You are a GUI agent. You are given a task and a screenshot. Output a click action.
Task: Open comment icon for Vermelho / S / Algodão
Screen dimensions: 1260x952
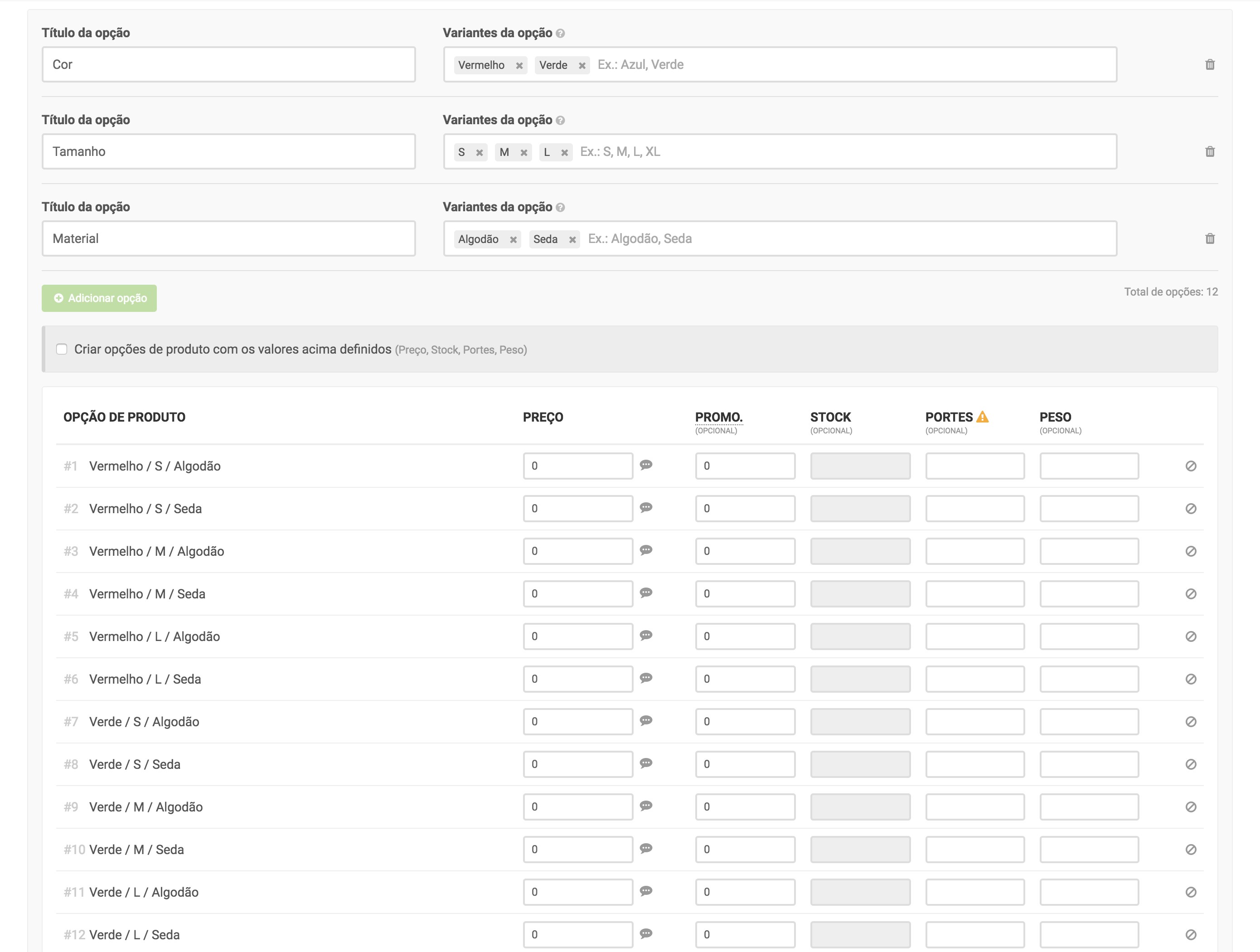coord(645,465)
